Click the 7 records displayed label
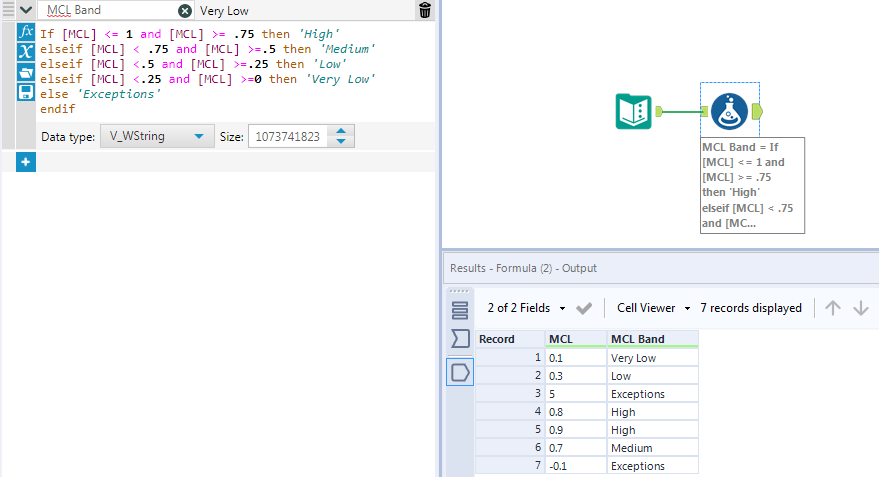 (x=751, y=308)
